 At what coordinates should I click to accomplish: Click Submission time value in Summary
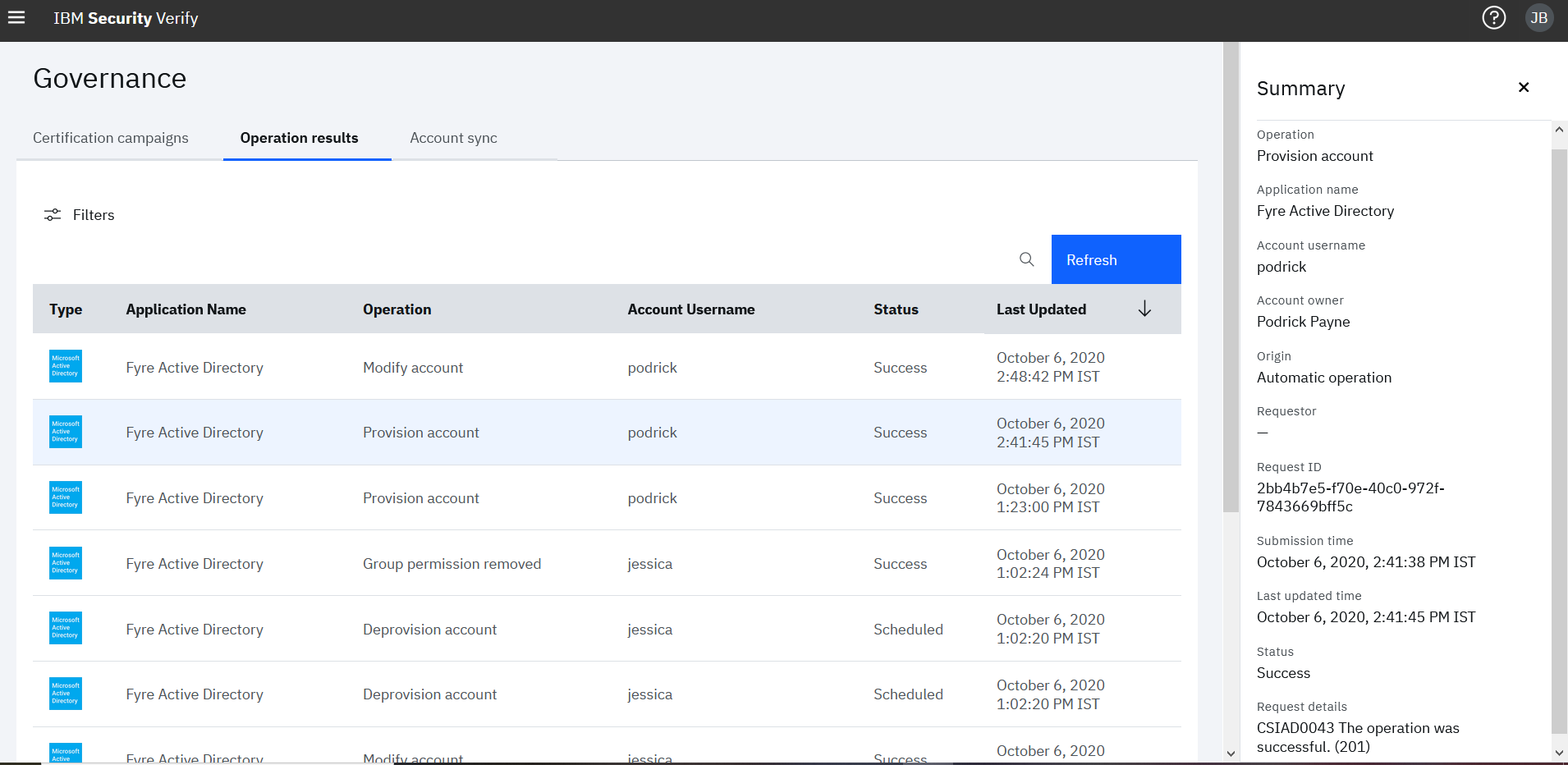click(1366, 562)
